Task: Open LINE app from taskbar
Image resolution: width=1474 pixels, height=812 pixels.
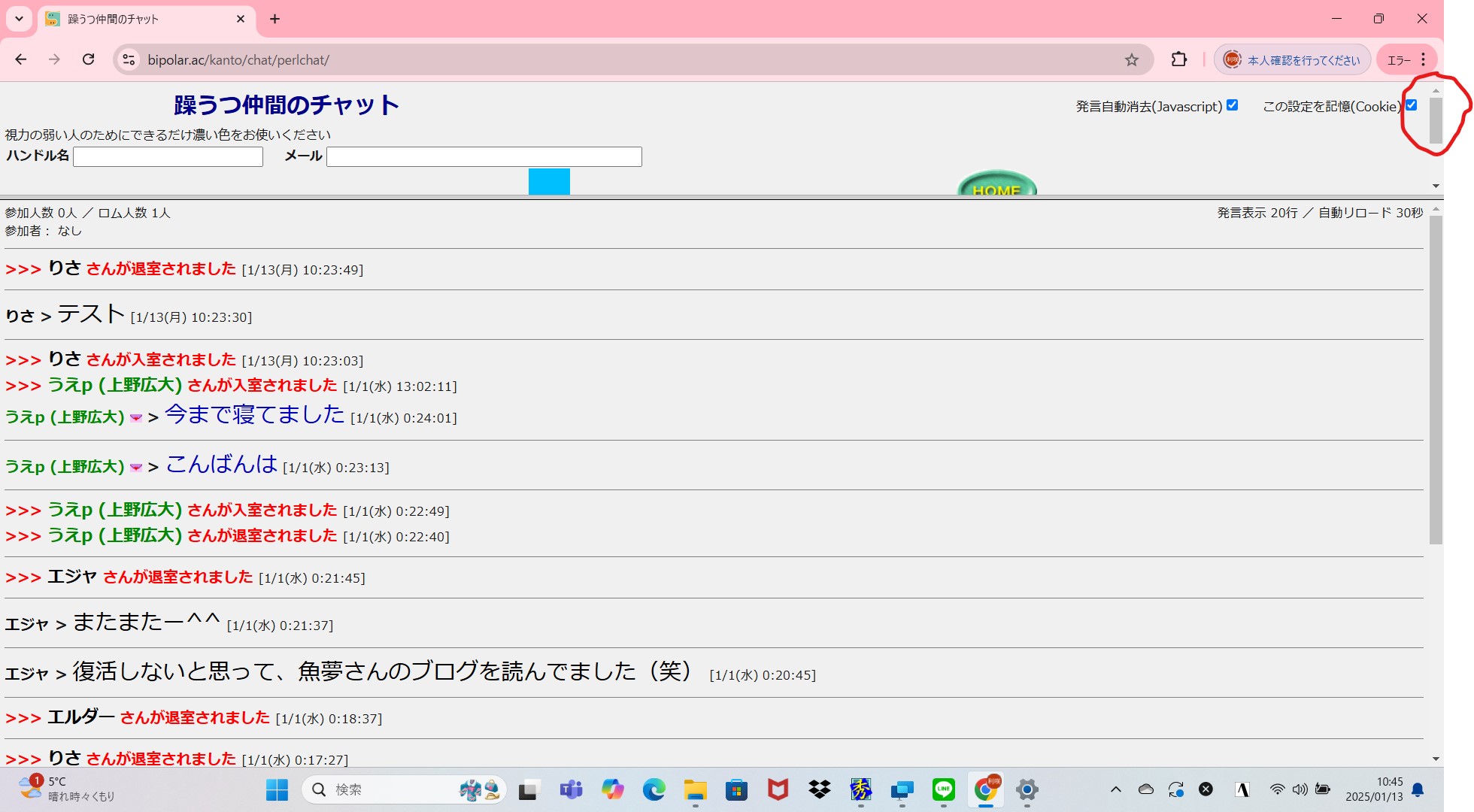Action: tap(943, 789)
